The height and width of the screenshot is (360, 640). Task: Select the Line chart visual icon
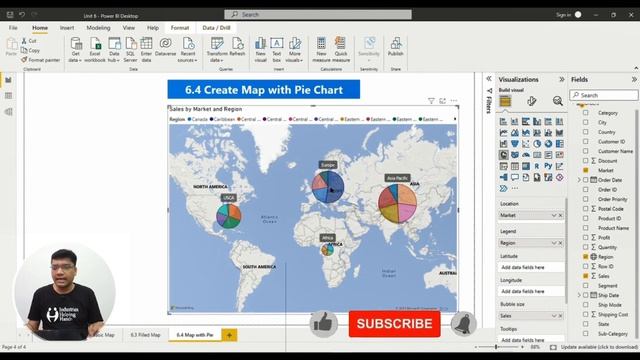click(x=504, y=133)
